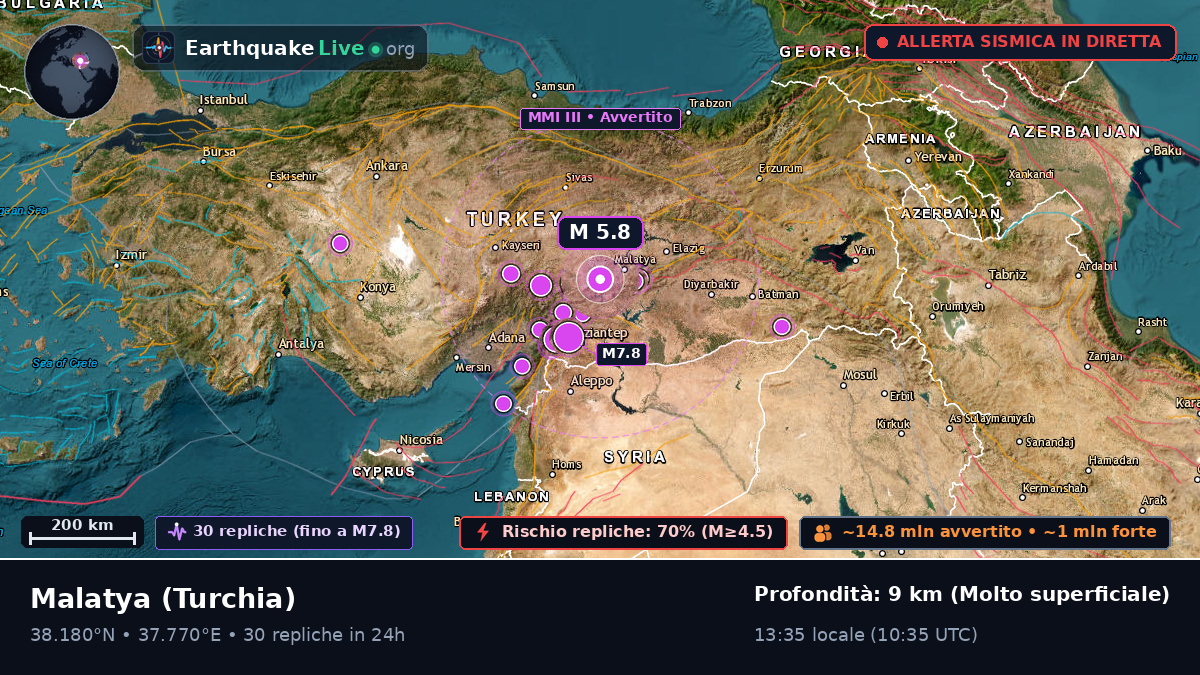This screenshot has height=675, width=1200.
Task: Click the people icon beside 14.8 mln avvertito
Action: [823, 533]
